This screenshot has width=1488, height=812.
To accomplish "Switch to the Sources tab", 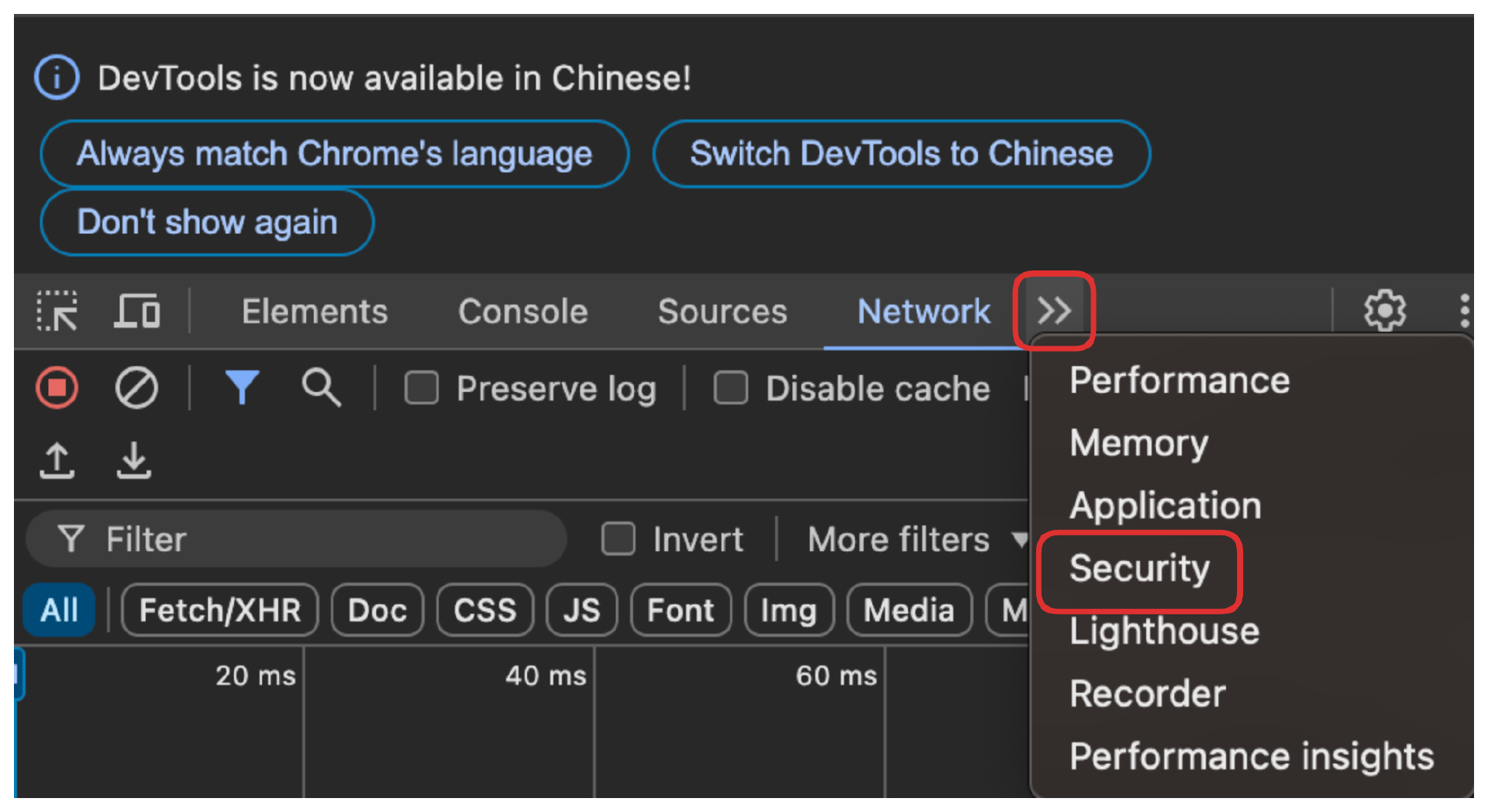I will click(x=722, y=311).
